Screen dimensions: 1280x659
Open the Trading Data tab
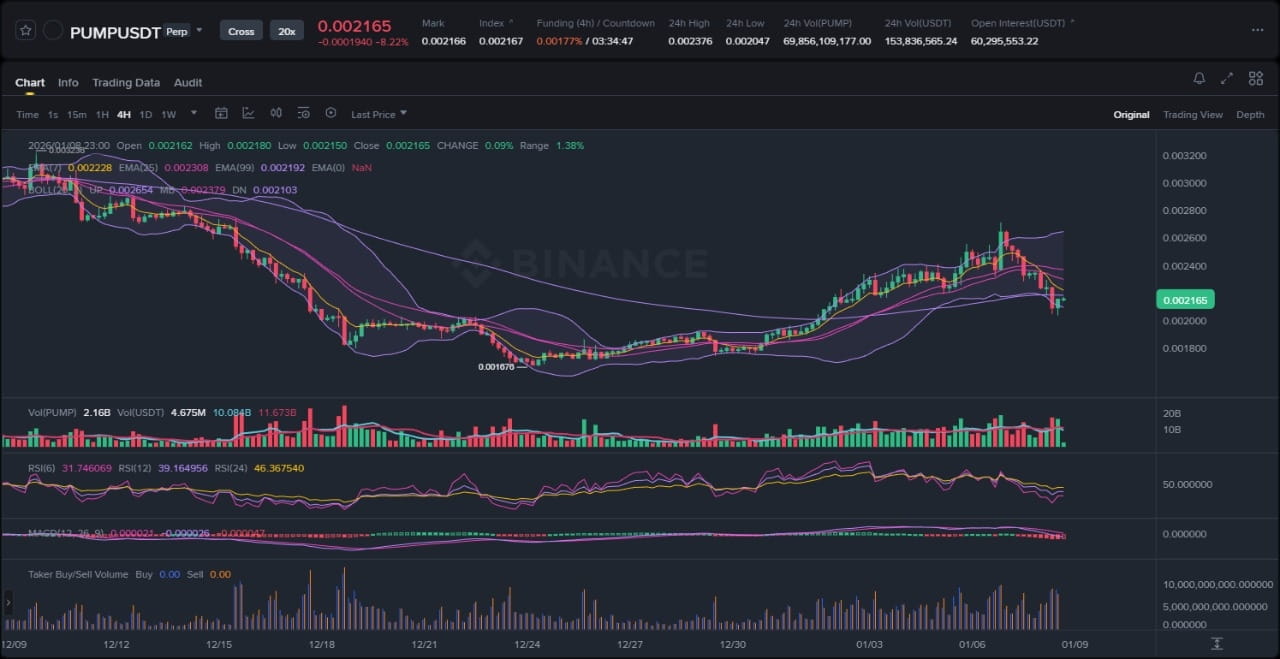tap(126, 83)
